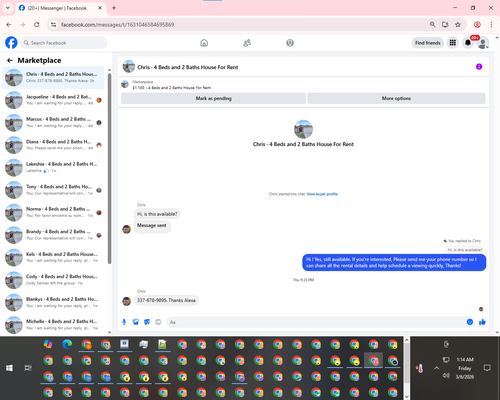Viewport: 500px width, 400px height.
Task: Open Tony's Marketplace conversation
Action: [53, 190]
